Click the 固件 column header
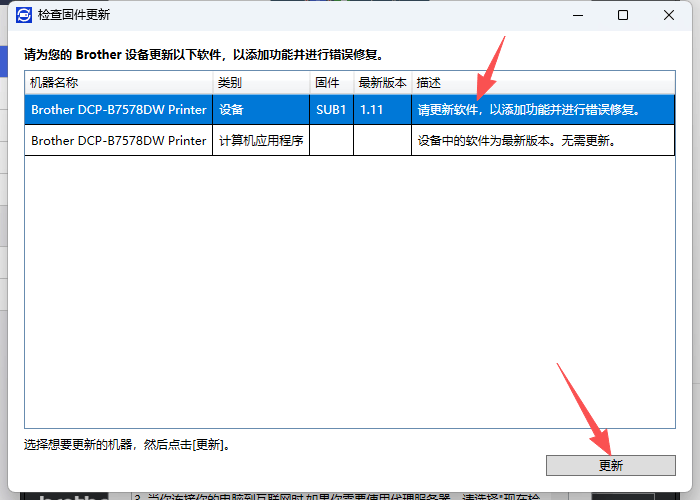The image size is (700, 500). [x=327, y=82]
